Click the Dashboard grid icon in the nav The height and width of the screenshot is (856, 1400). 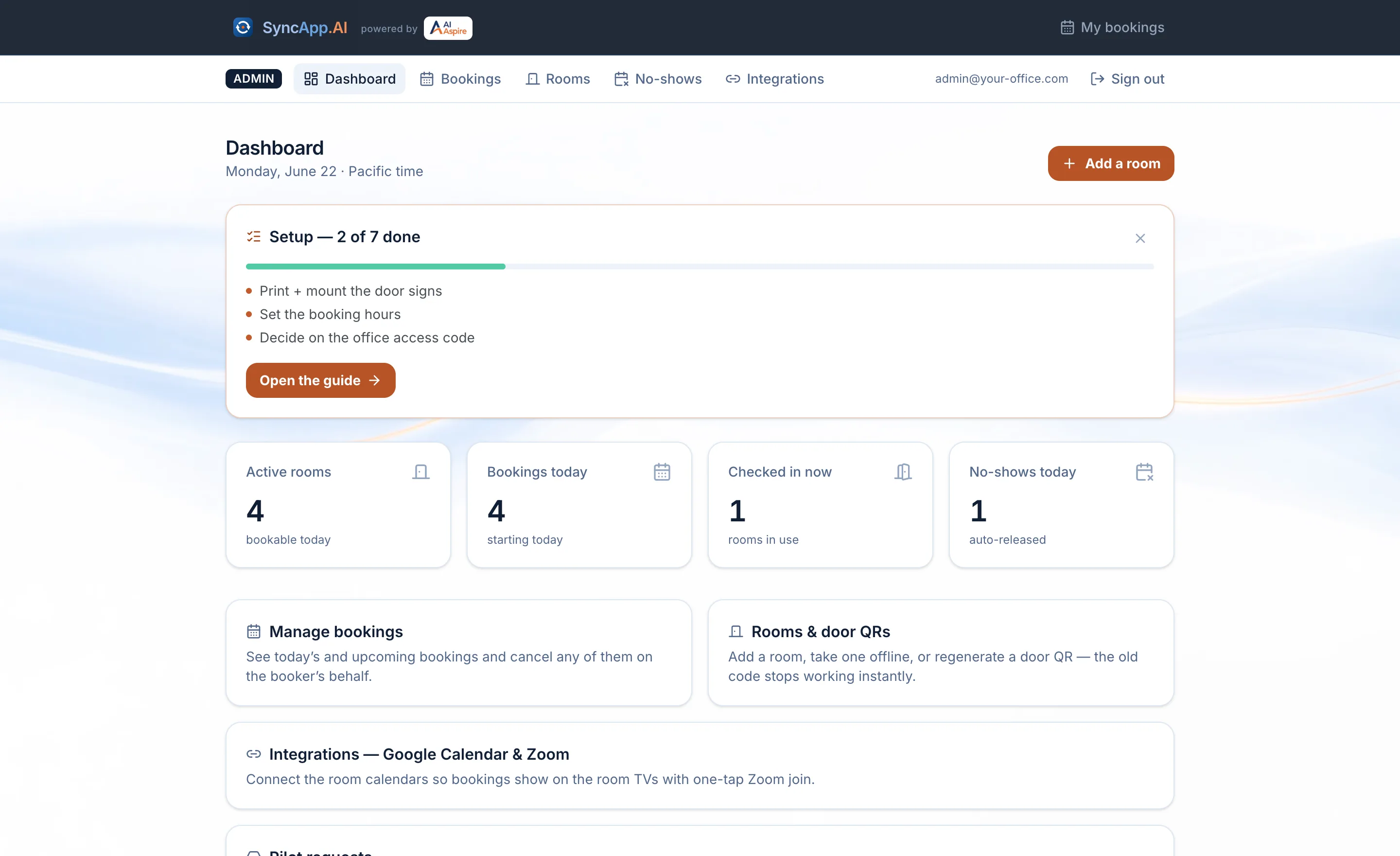tap(311, 79)
